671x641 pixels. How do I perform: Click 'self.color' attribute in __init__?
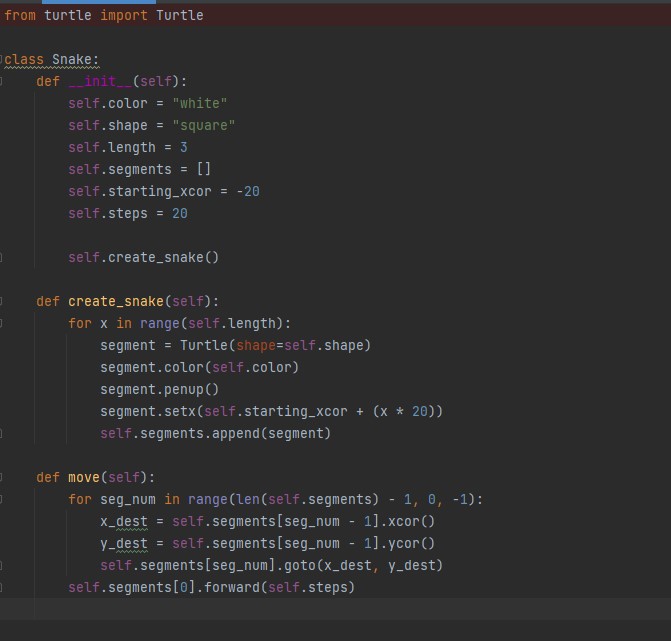click(108, 103)
